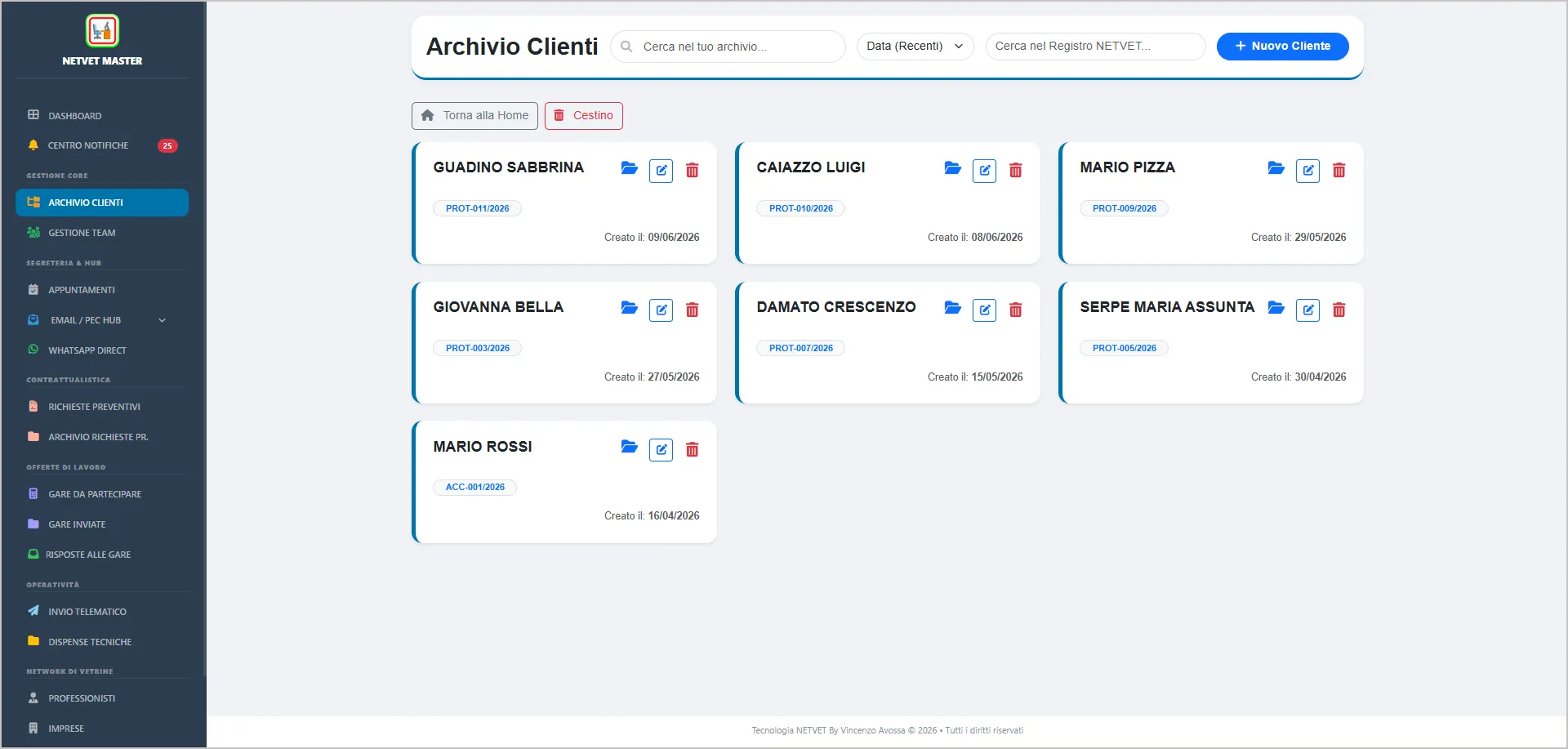The image size is (1568, 749).
Task: Open RICHIESTE PREVENTIVI sidebar item
Action: (102, 407)
